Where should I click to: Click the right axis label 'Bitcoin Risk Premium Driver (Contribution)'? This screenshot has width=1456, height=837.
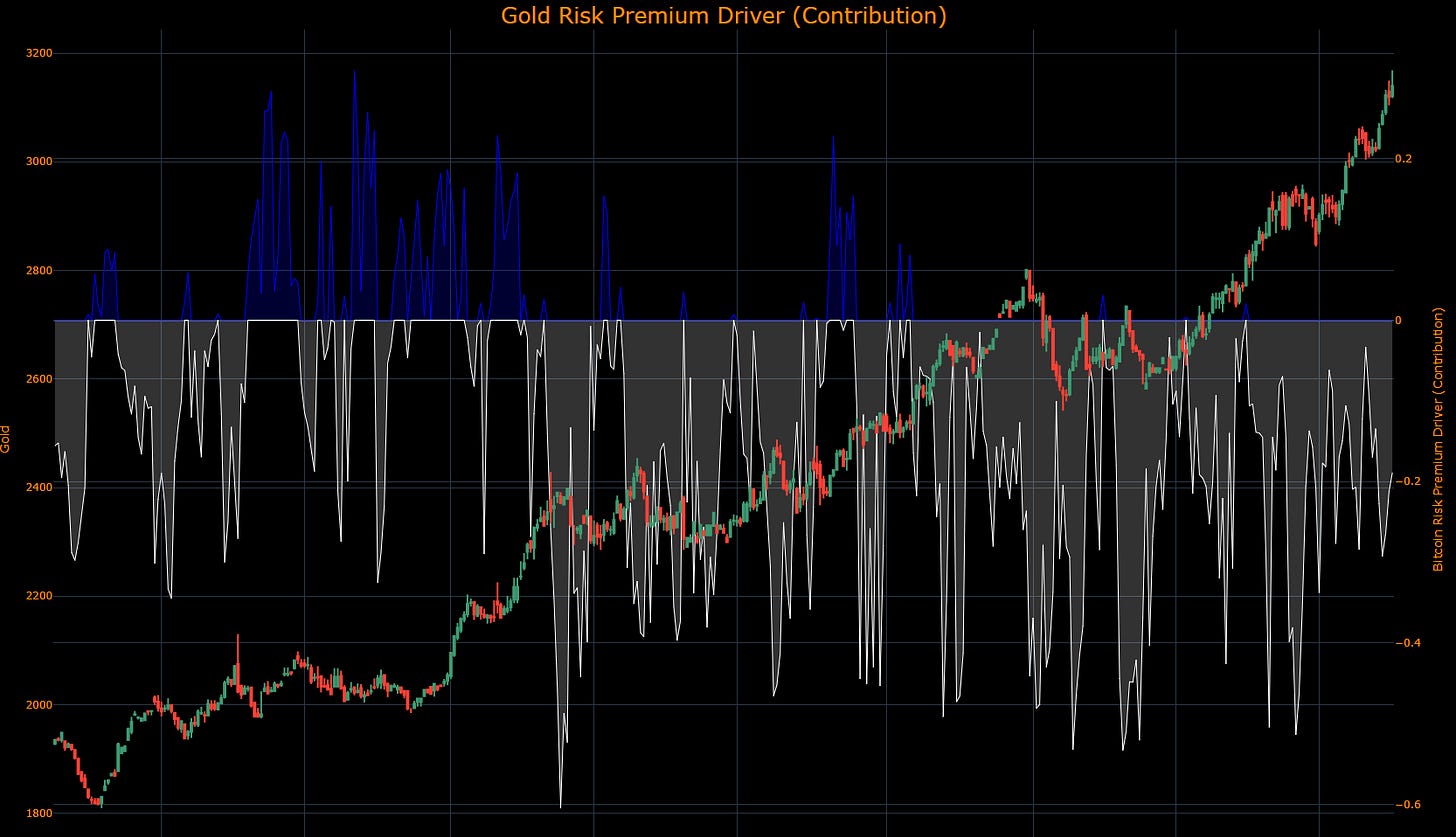[1439, 439]
